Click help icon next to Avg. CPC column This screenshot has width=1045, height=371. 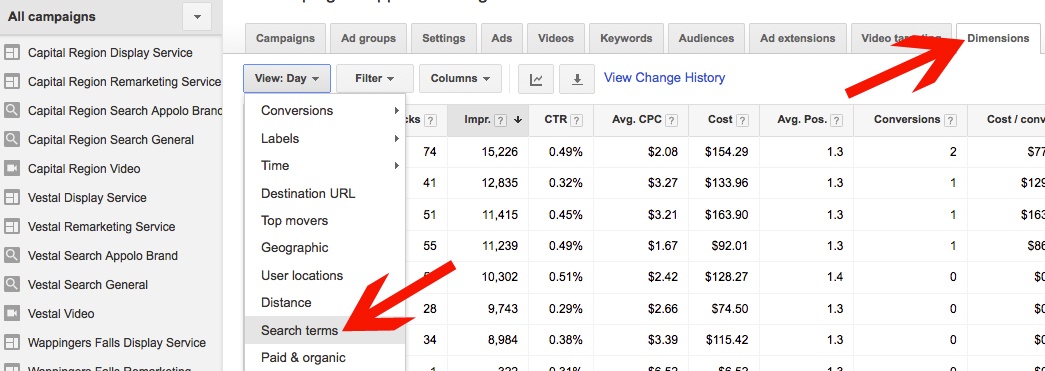672,121
